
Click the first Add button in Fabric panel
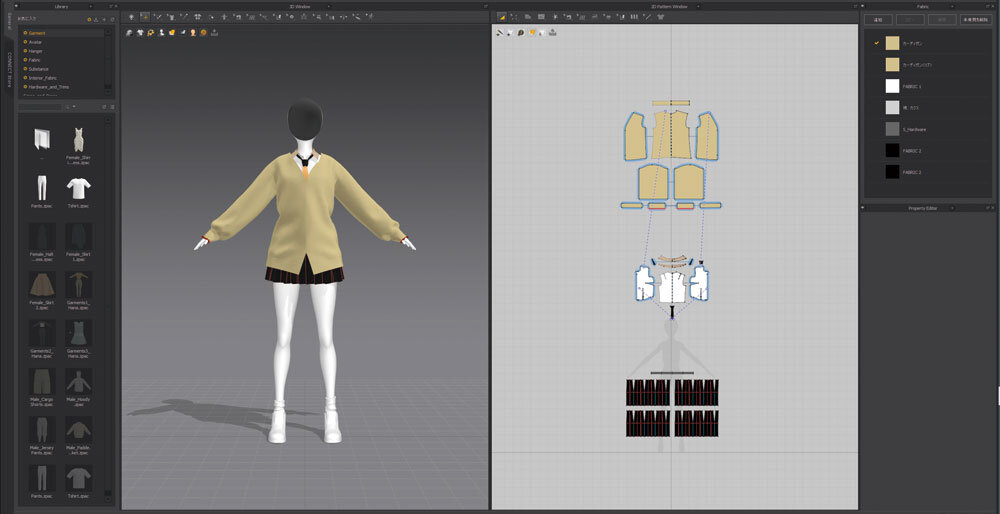click(x=877, y=19)
